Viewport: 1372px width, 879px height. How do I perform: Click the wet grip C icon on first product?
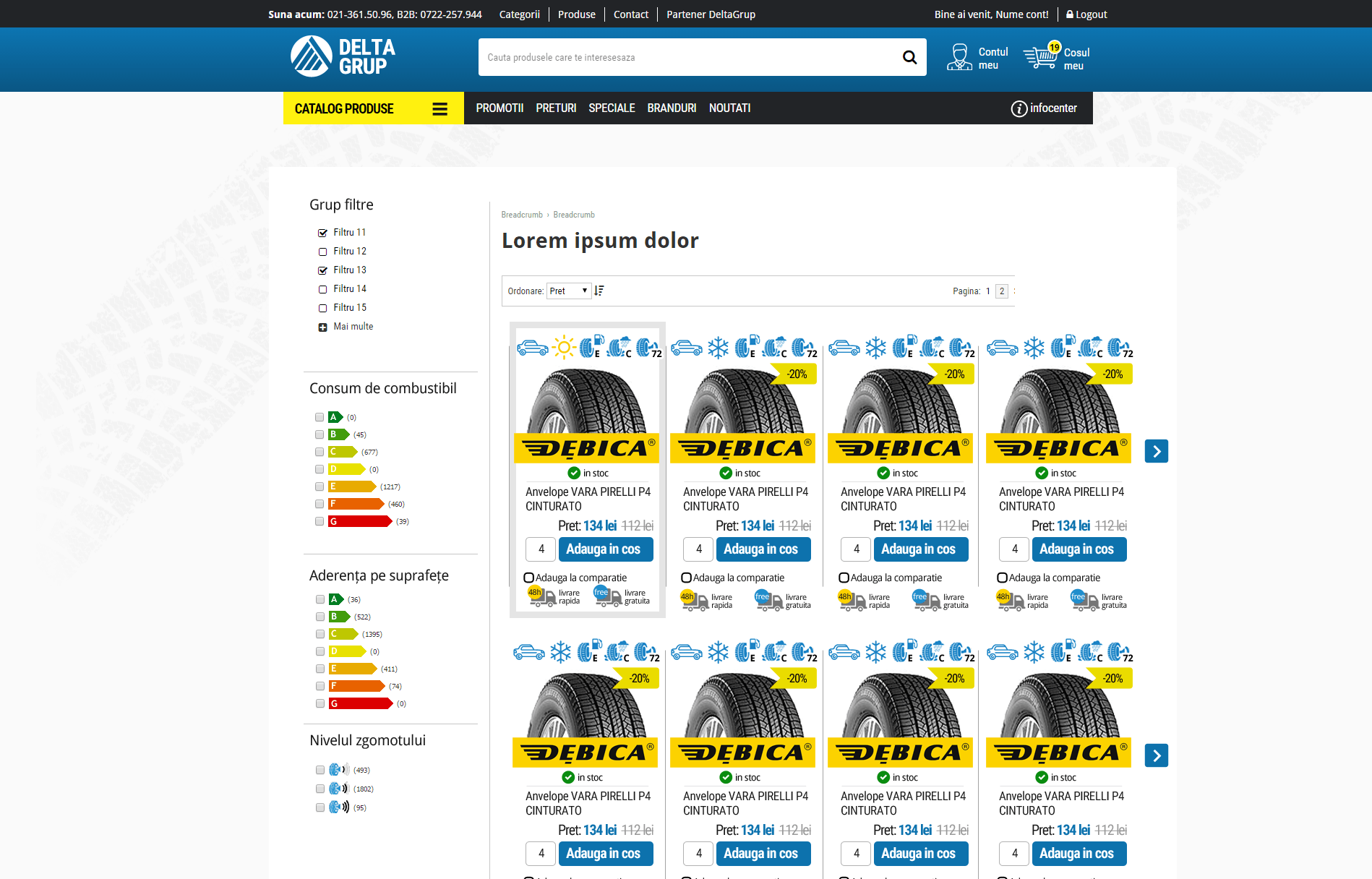[x=619, y=348]
